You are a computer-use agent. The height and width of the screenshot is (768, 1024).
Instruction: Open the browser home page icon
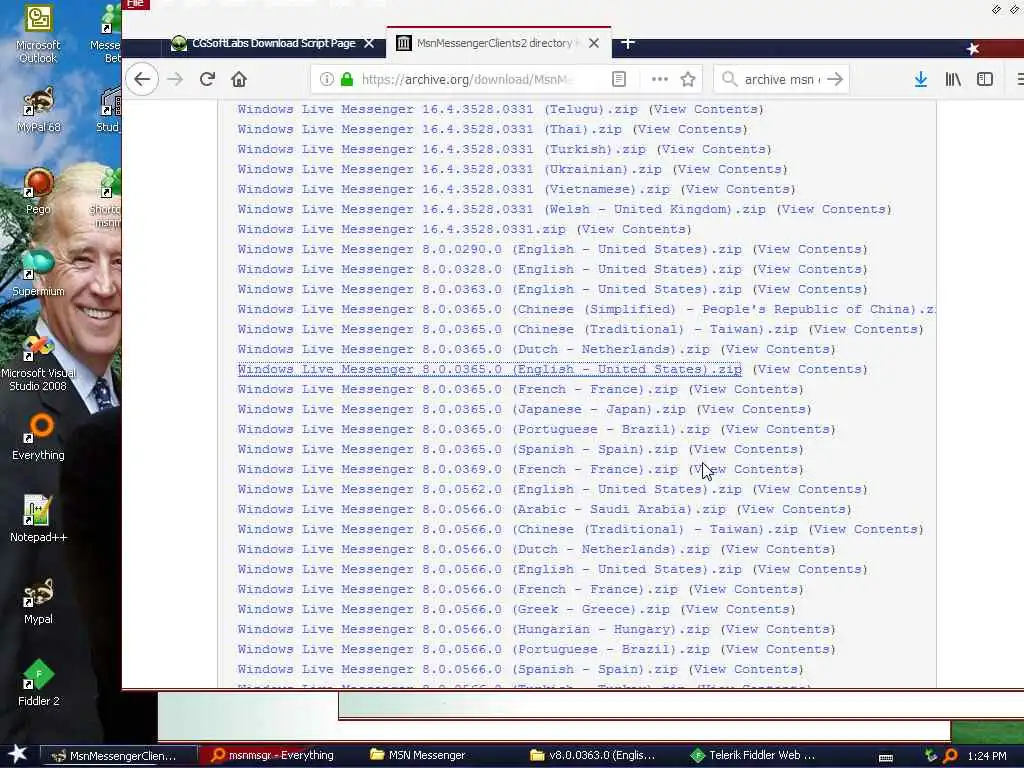pos(239,80)
